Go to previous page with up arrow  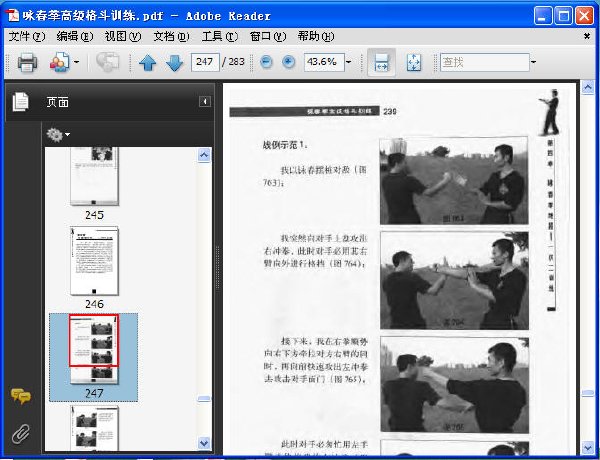148,62
